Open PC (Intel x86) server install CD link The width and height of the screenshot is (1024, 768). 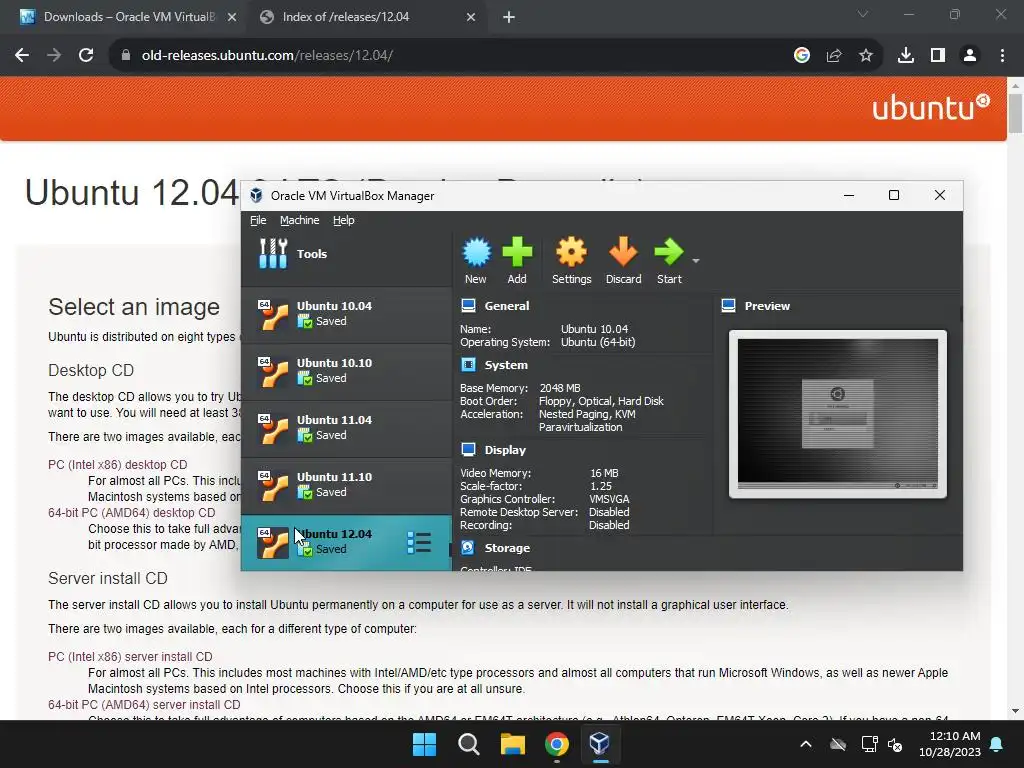click(130, 656)
